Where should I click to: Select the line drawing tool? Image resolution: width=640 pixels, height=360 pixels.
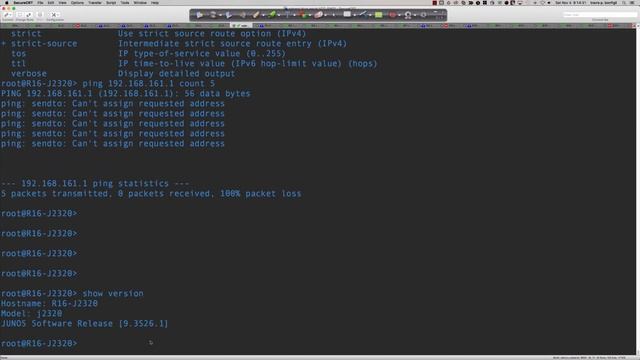coord(362,15)
